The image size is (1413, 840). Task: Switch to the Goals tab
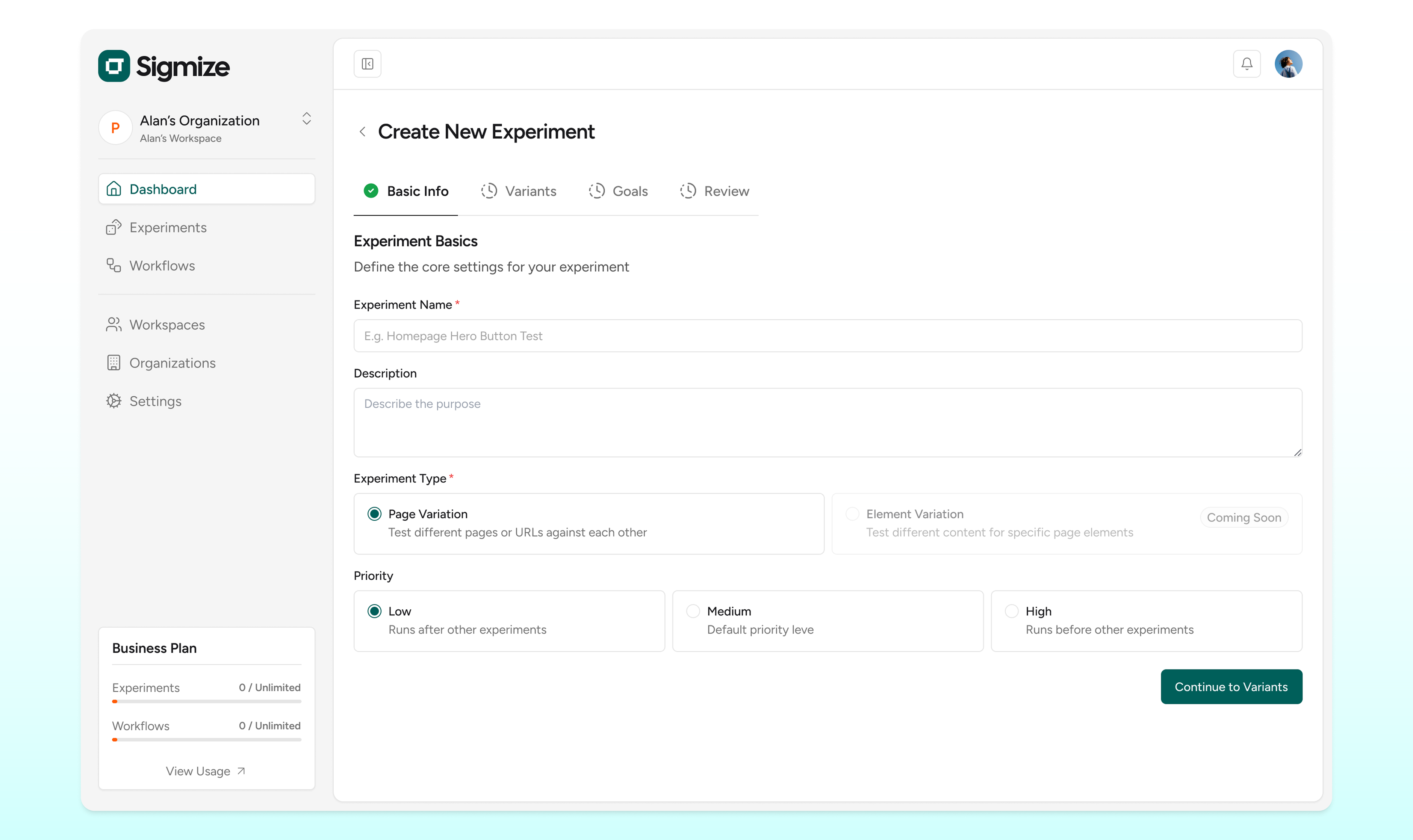tap(618, 191)
